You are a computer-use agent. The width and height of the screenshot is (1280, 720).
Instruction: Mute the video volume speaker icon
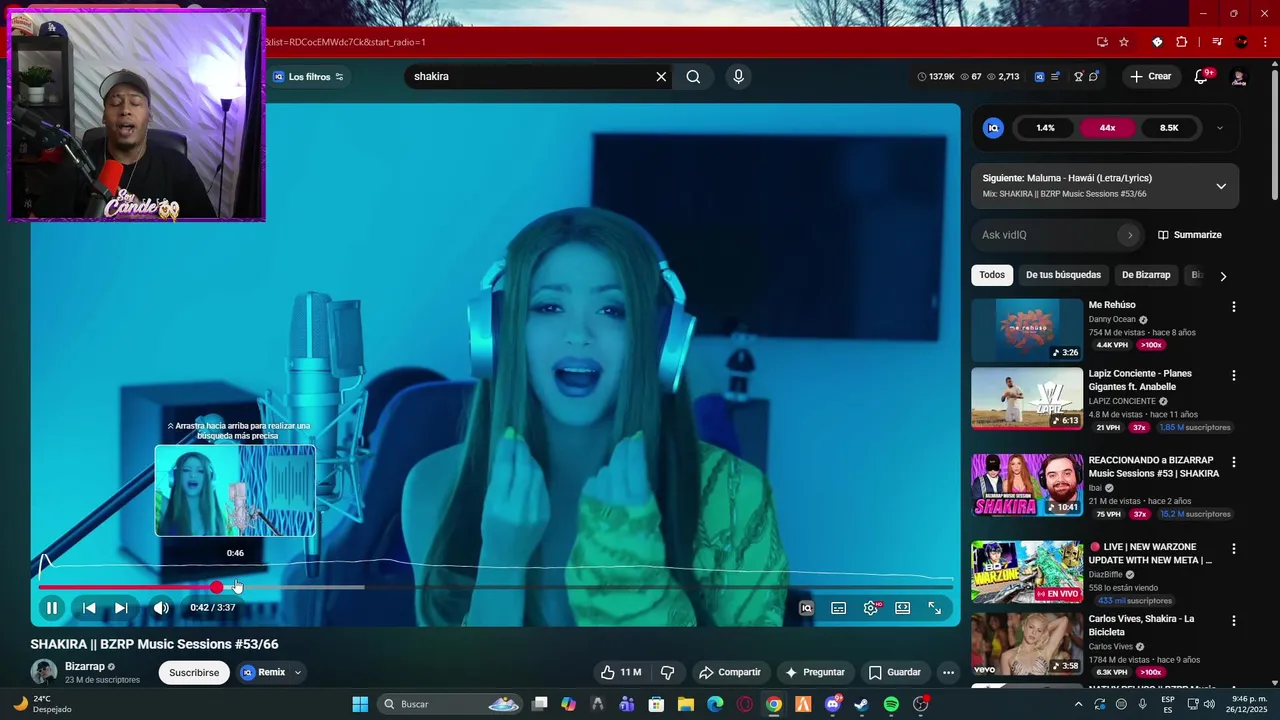click(x=161, y=608)
